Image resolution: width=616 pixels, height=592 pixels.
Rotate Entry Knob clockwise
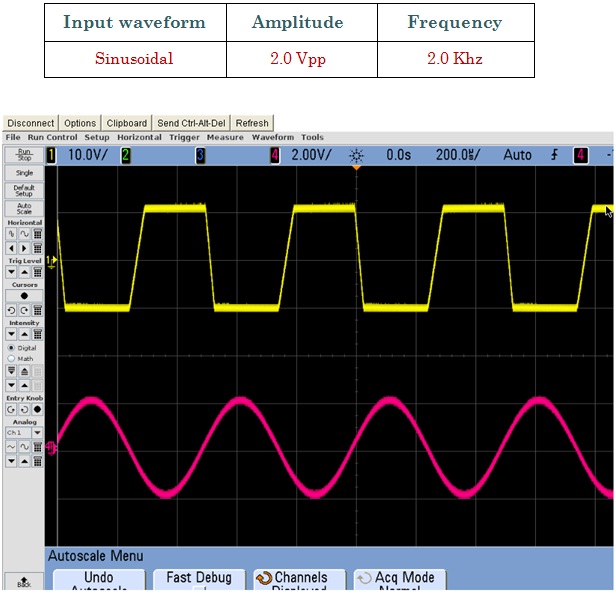11,410
